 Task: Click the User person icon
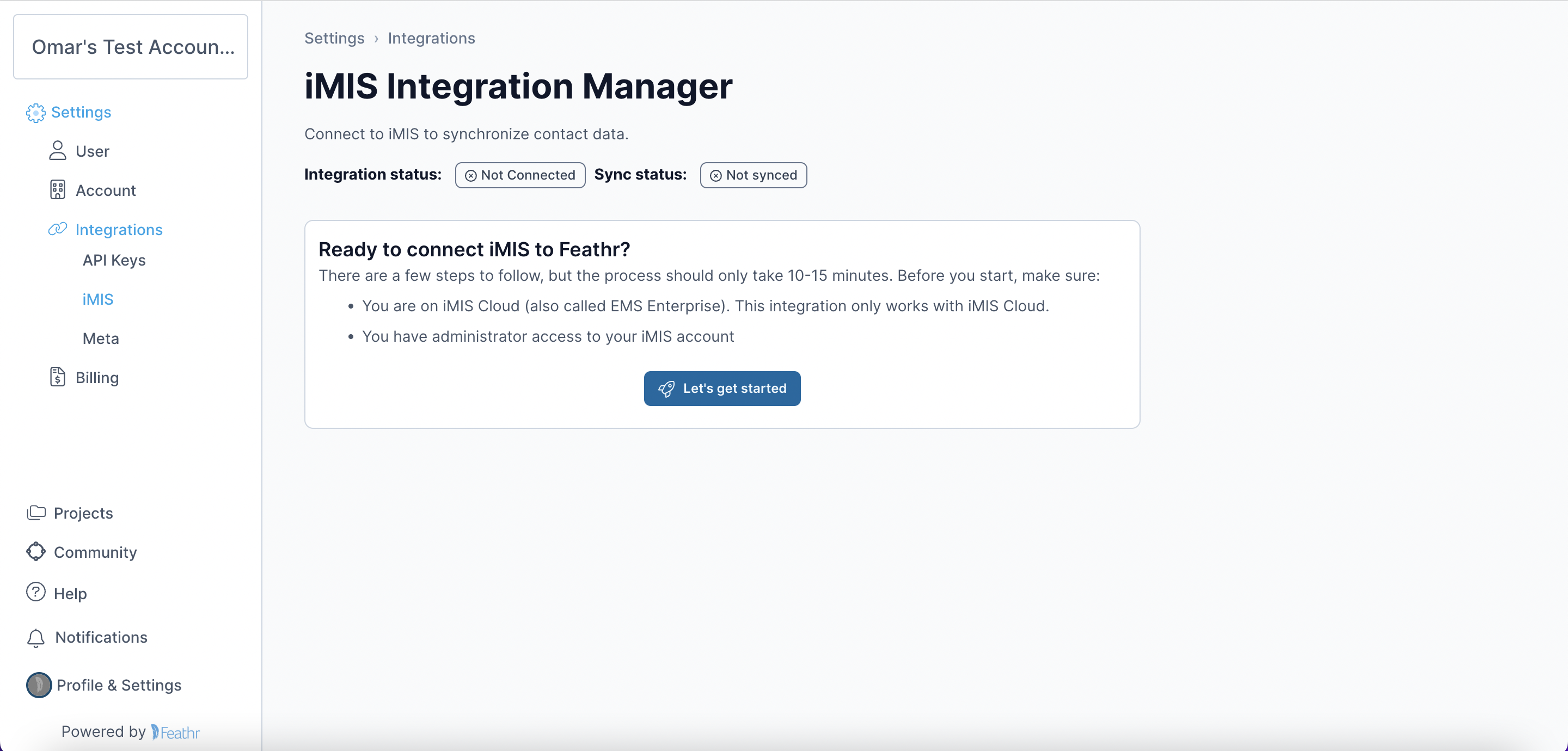click(x=57, y=151)
